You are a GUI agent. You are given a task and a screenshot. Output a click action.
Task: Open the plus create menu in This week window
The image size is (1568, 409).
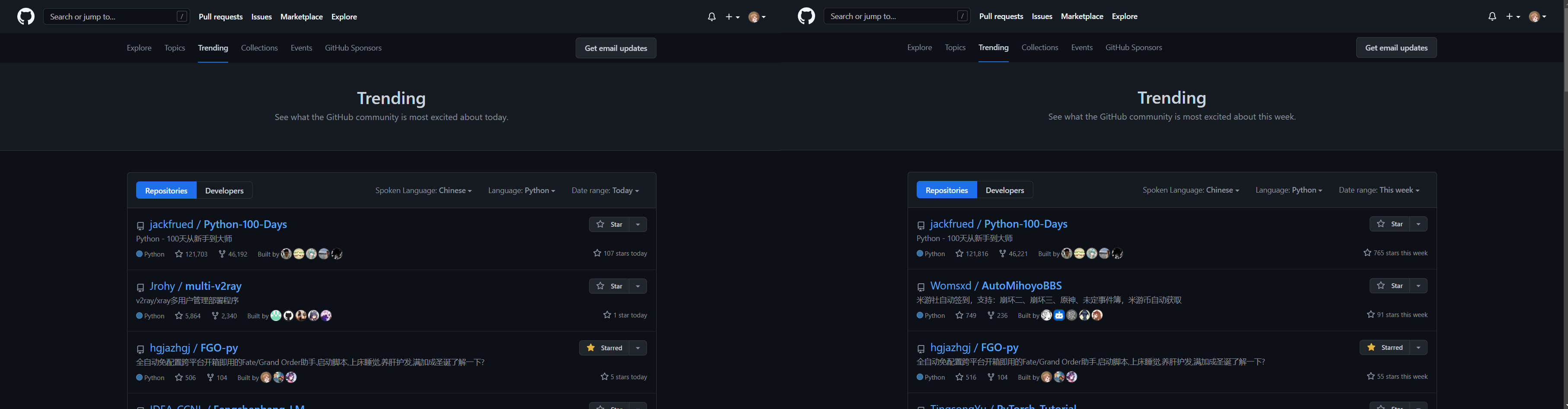[x=1513, y=16]
